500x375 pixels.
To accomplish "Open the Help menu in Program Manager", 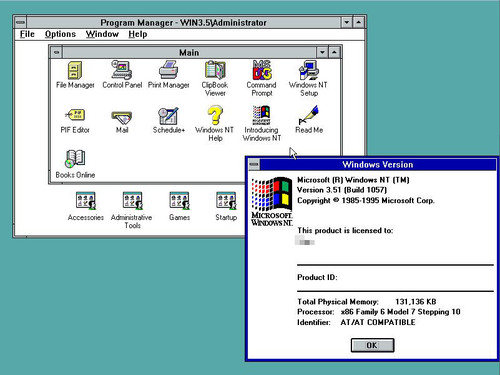I will pos(138,34).
